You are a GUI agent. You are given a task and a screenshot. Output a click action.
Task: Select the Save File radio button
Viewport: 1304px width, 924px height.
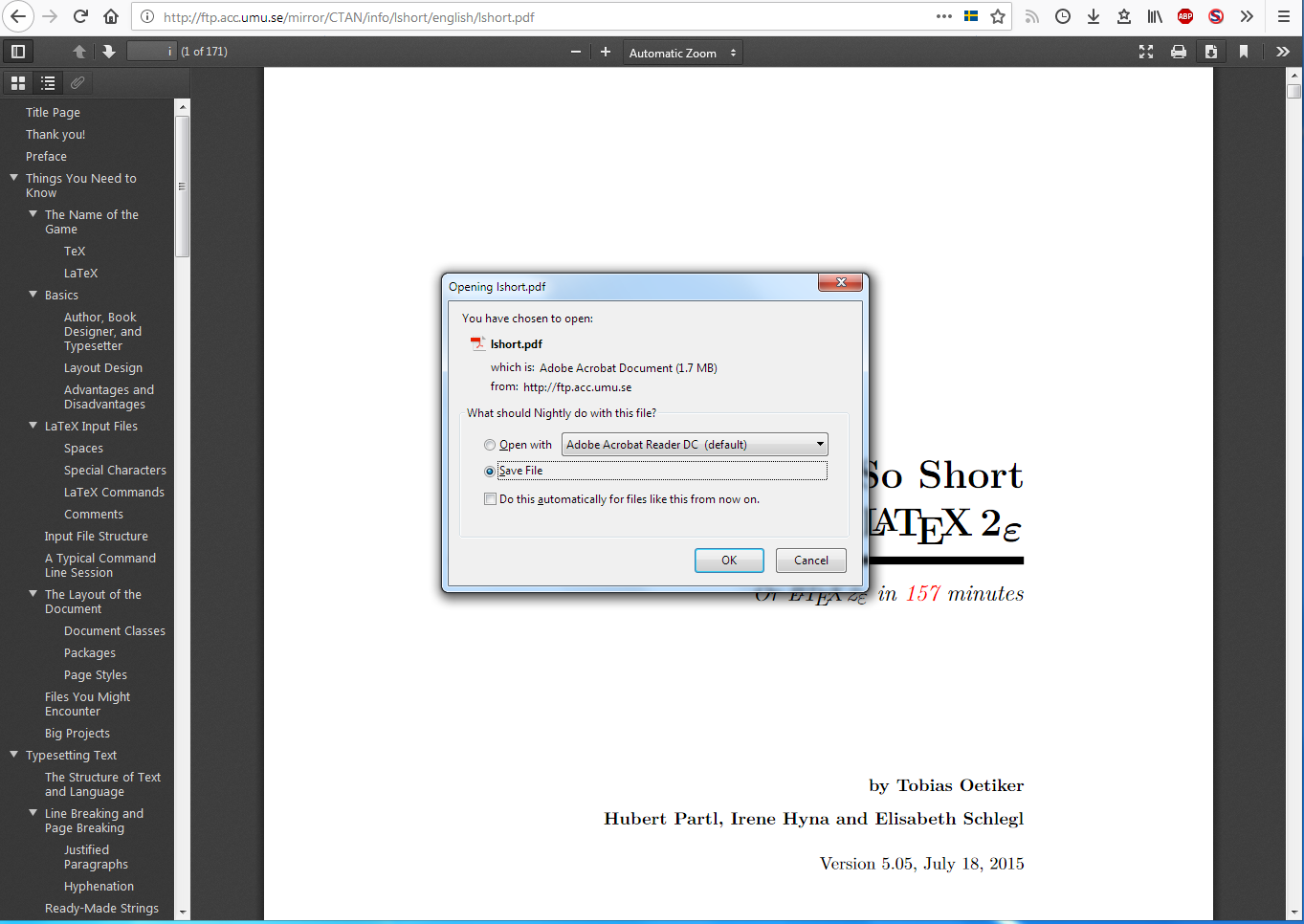coord(490,471)
